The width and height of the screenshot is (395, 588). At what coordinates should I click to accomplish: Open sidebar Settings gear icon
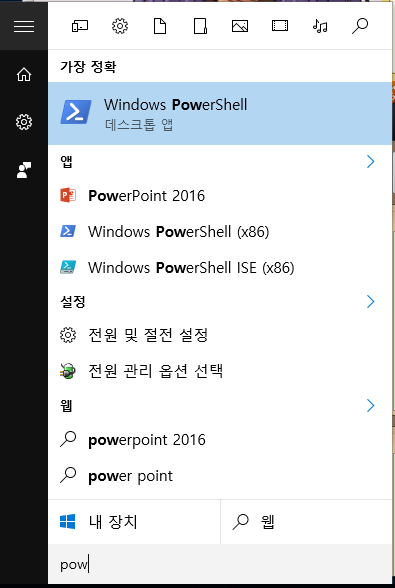[24, 122]
